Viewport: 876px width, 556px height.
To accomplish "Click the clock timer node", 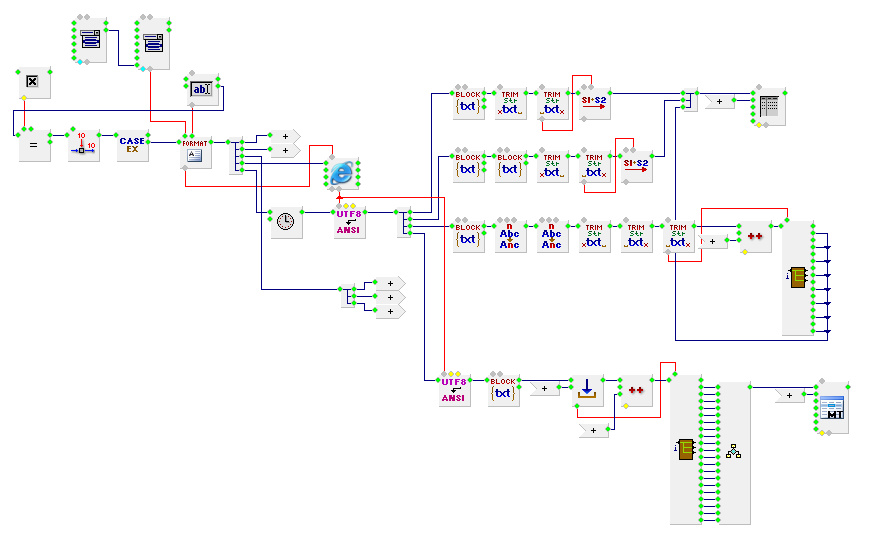I will (286, 223).
